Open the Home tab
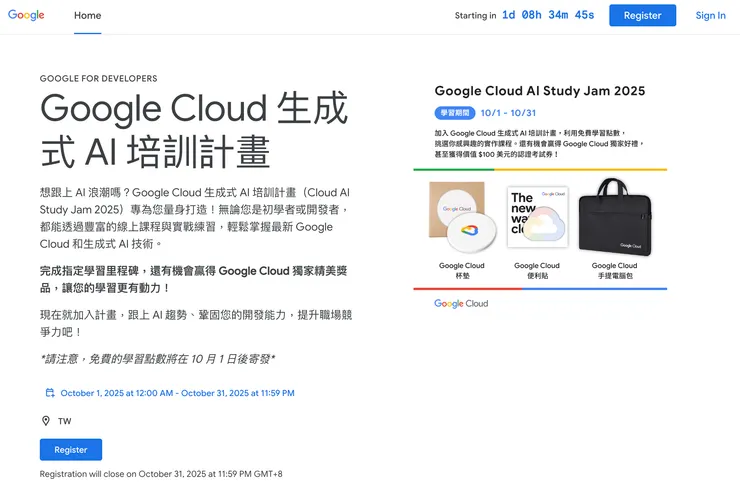The image size is (740, 499). [x=87, y=16]
